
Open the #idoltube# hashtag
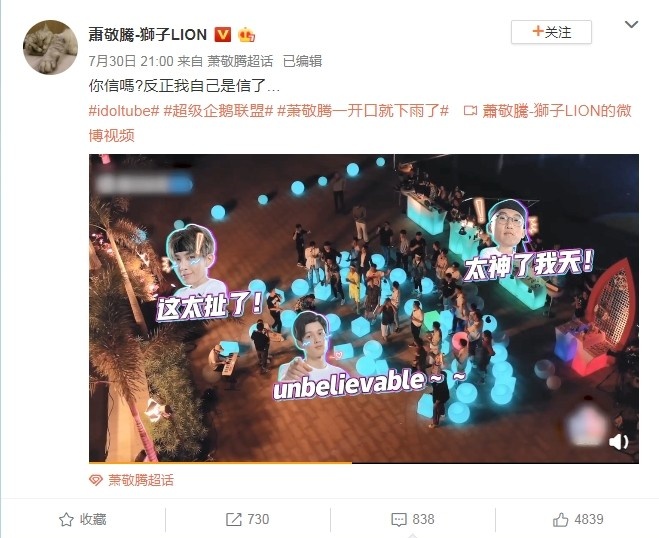point(124,111)
